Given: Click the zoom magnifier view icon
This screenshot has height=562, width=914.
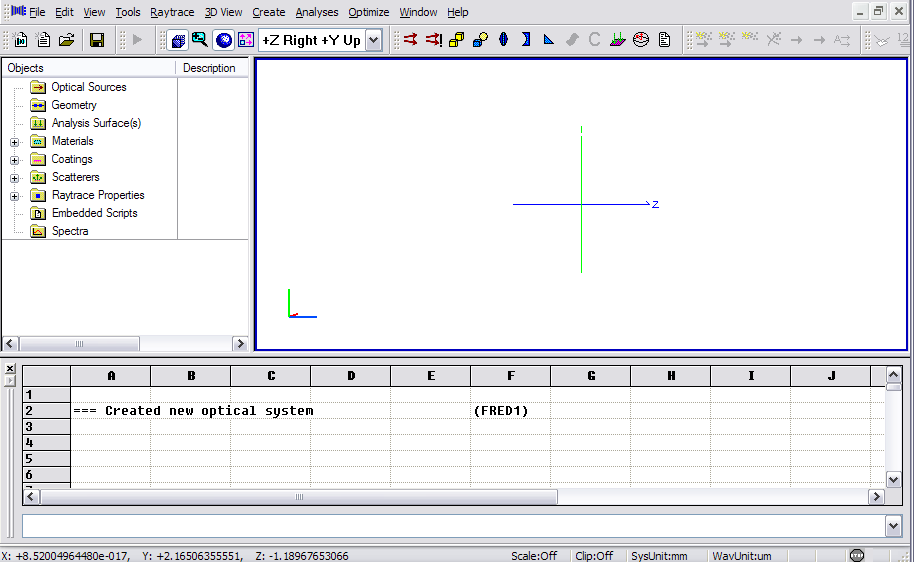Looking at the screenshot, I should (200, 40).
